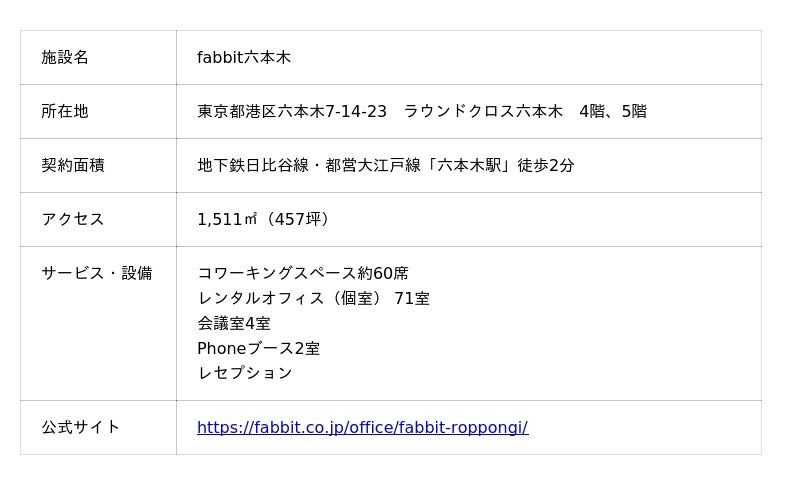Click the 契約面積 row label
Screen dimensions: 800x485
[x=73, y=166]
